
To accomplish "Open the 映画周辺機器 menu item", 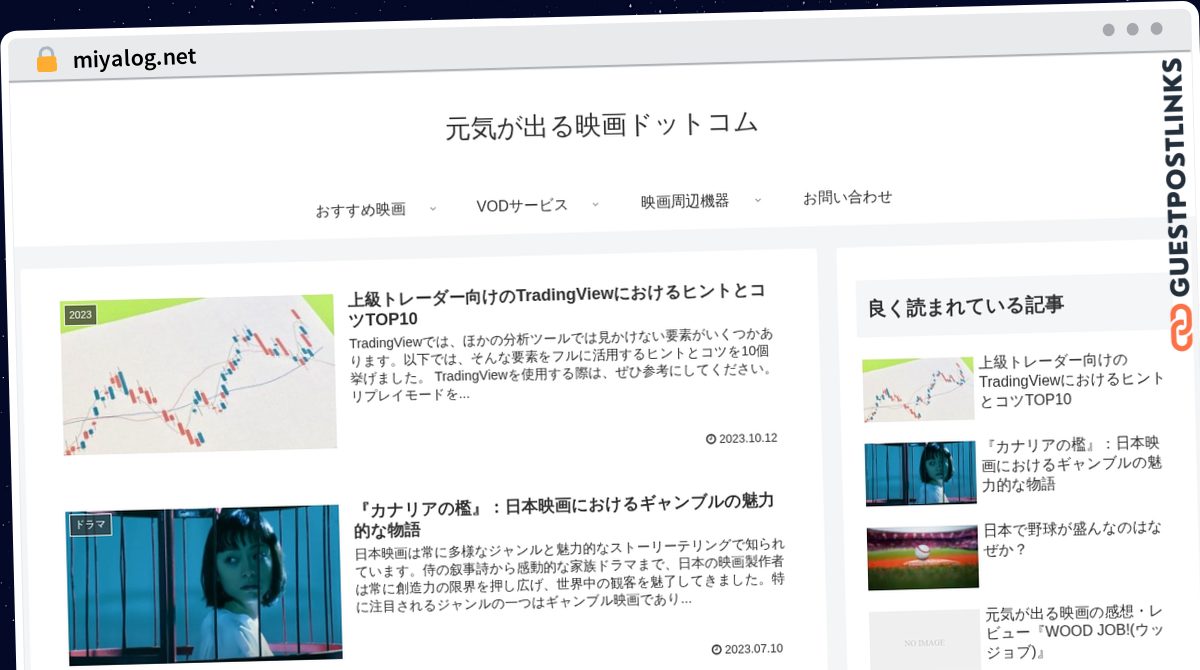I will [684, 201].
